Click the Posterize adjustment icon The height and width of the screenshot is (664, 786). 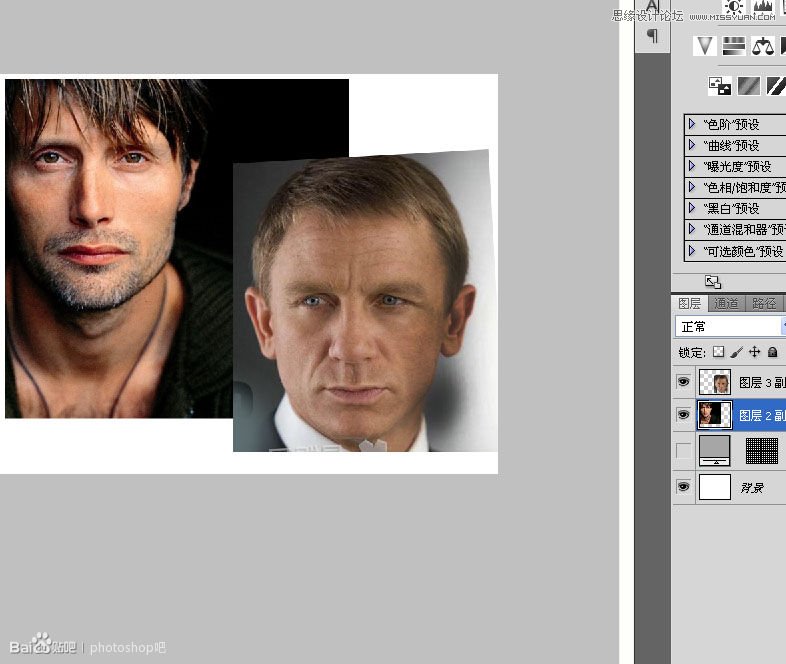(x=748, y=86)
